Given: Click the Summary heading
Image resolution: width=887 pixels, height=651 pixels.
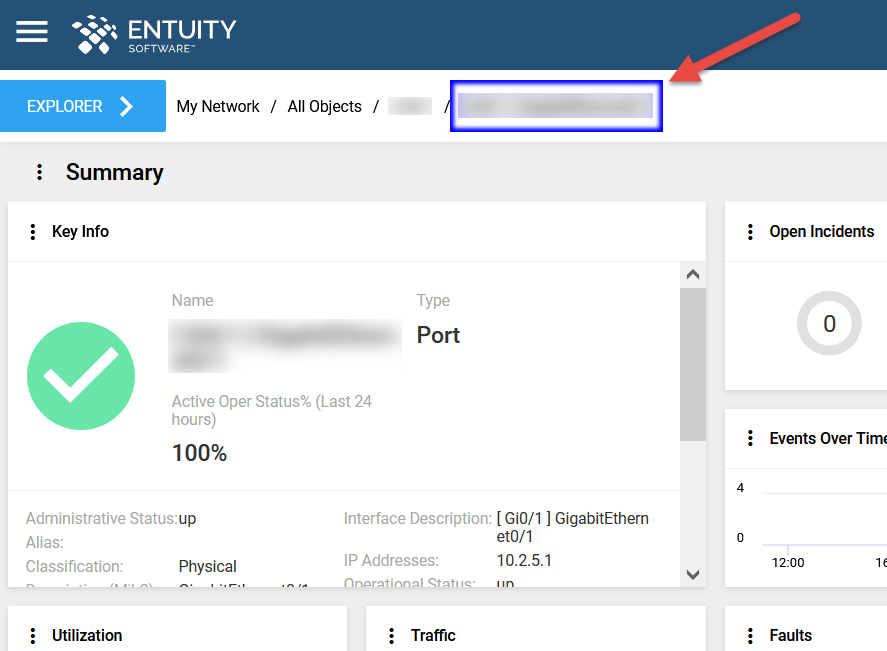Looking at the screenshot, I should click(114, 172).
